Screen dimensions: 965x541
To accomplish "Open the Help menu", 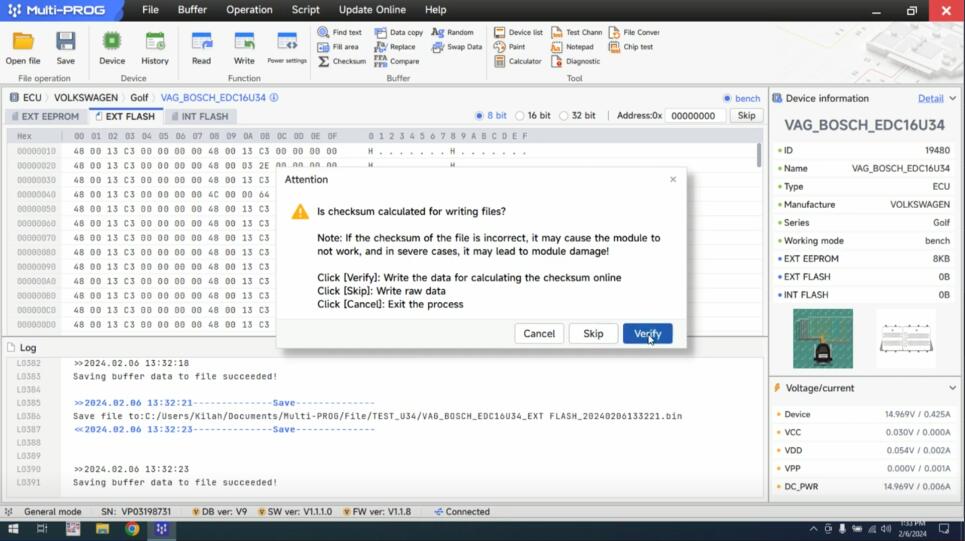I will 436,10.
